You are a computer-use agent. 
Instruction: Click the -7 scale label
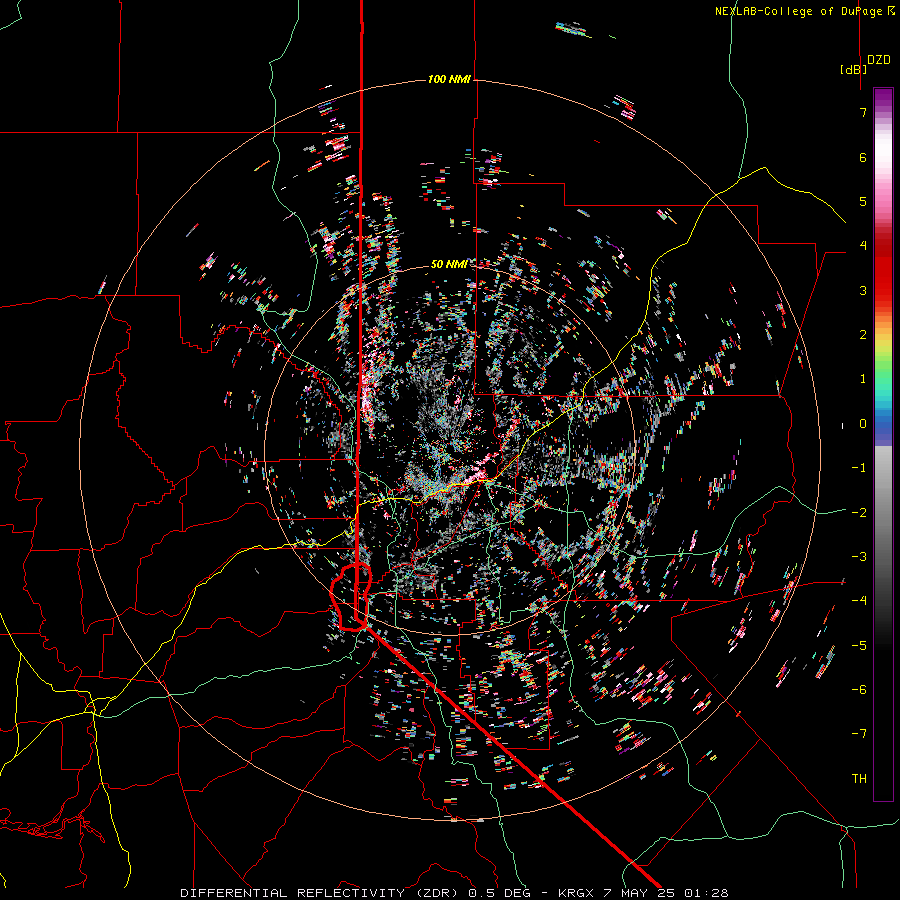pos(859,734)
